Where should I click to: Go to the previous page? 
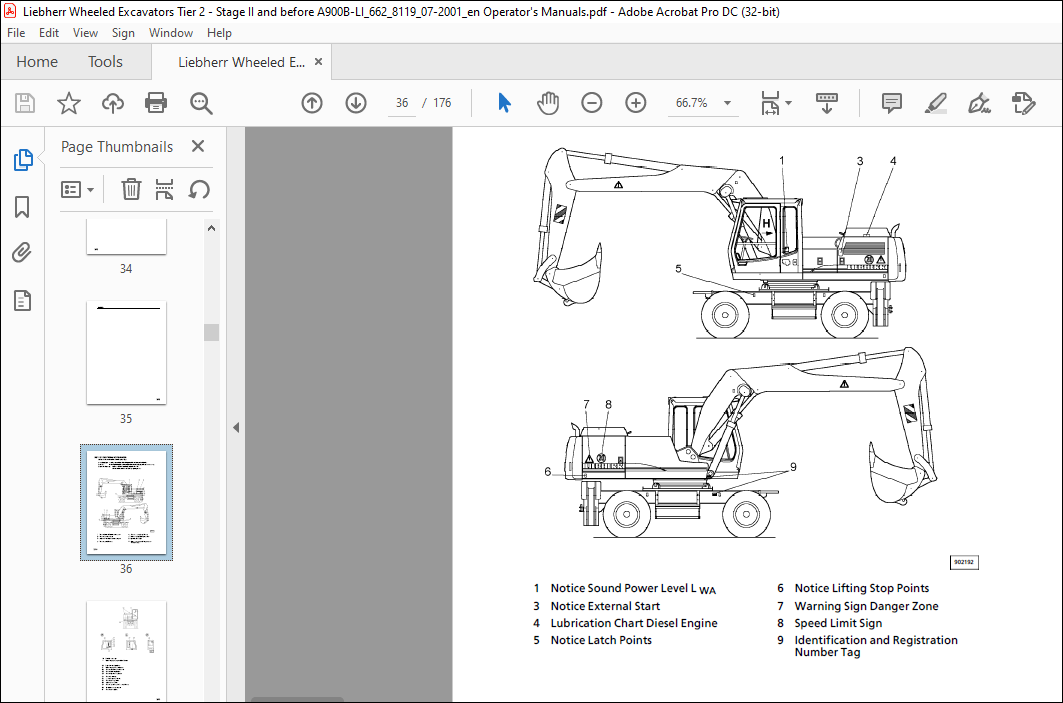pos(312,103)
